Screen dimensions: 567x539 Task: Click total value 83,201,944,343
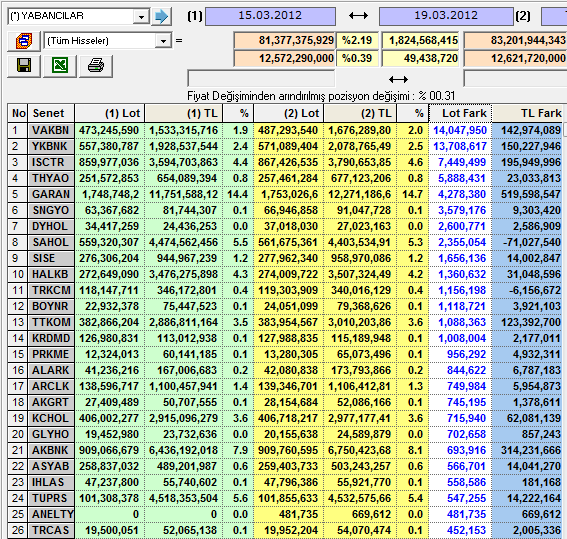pos(515,40)
